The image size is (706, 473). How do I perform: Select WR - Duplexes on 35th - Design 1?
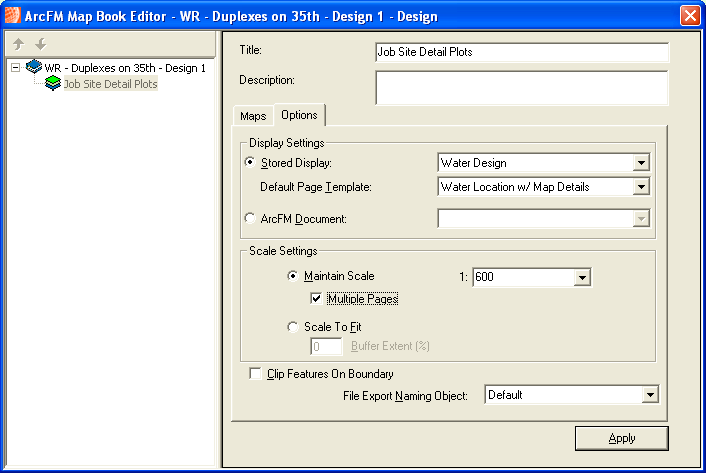coord(125,68)
